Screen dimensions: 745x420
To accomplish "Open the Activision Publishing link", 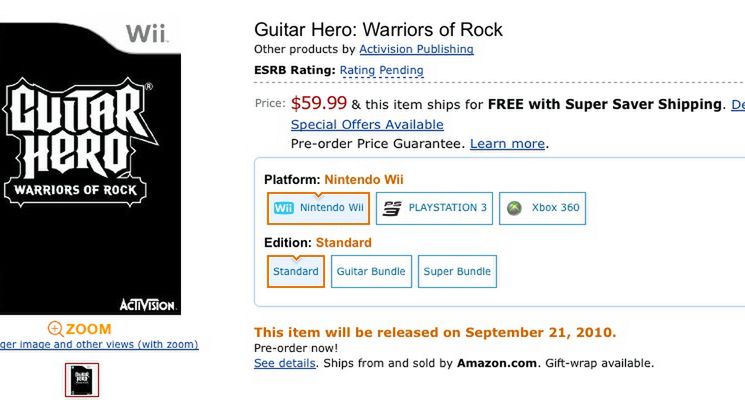I will [x=416, y=49].
